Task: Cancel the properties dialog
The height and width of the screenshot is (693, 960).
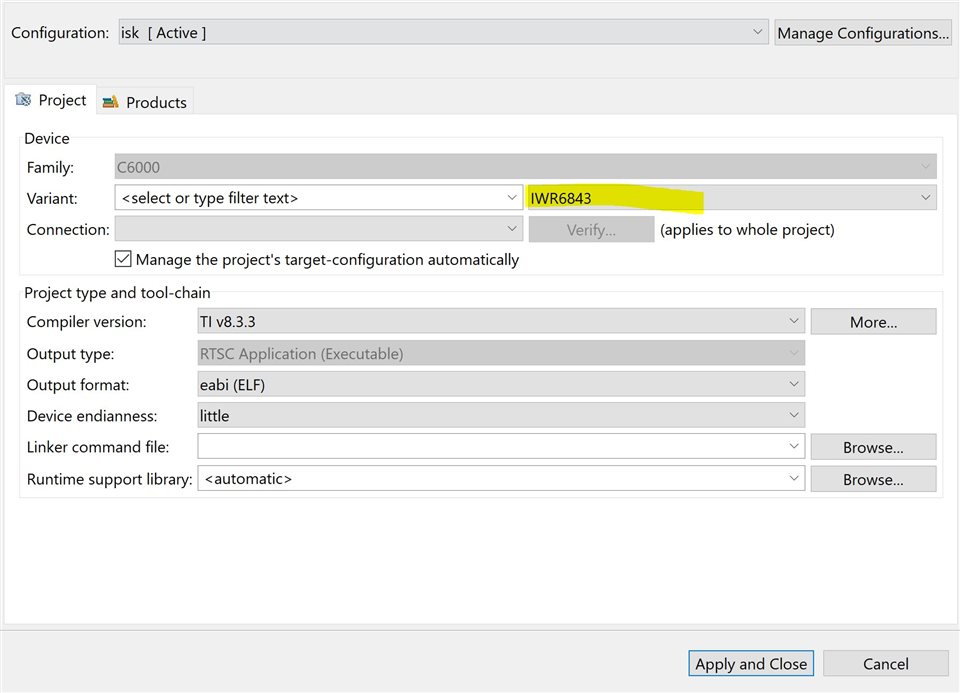Action: (885, 664)
